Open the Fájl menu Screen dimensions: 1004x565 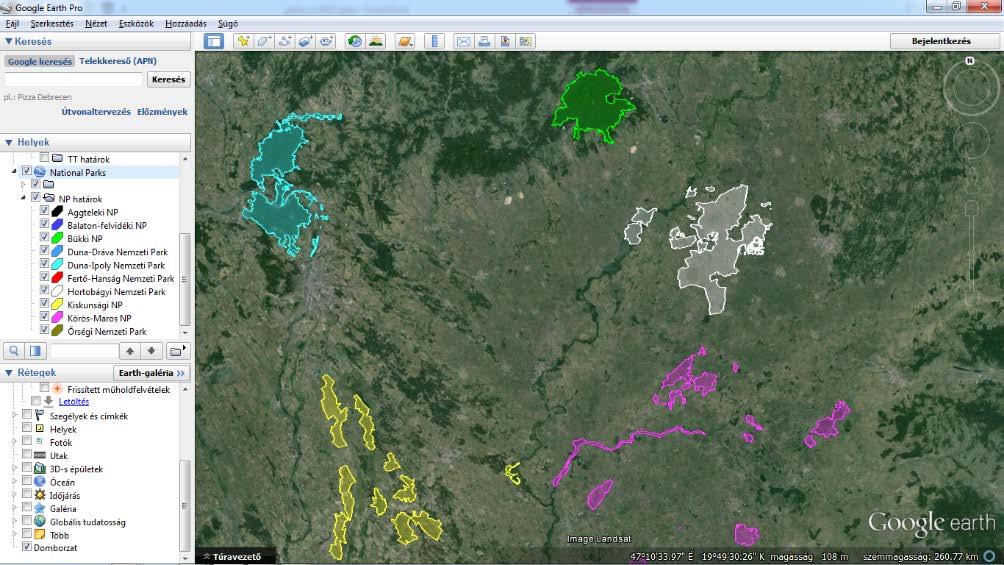[x=12, y=24]
